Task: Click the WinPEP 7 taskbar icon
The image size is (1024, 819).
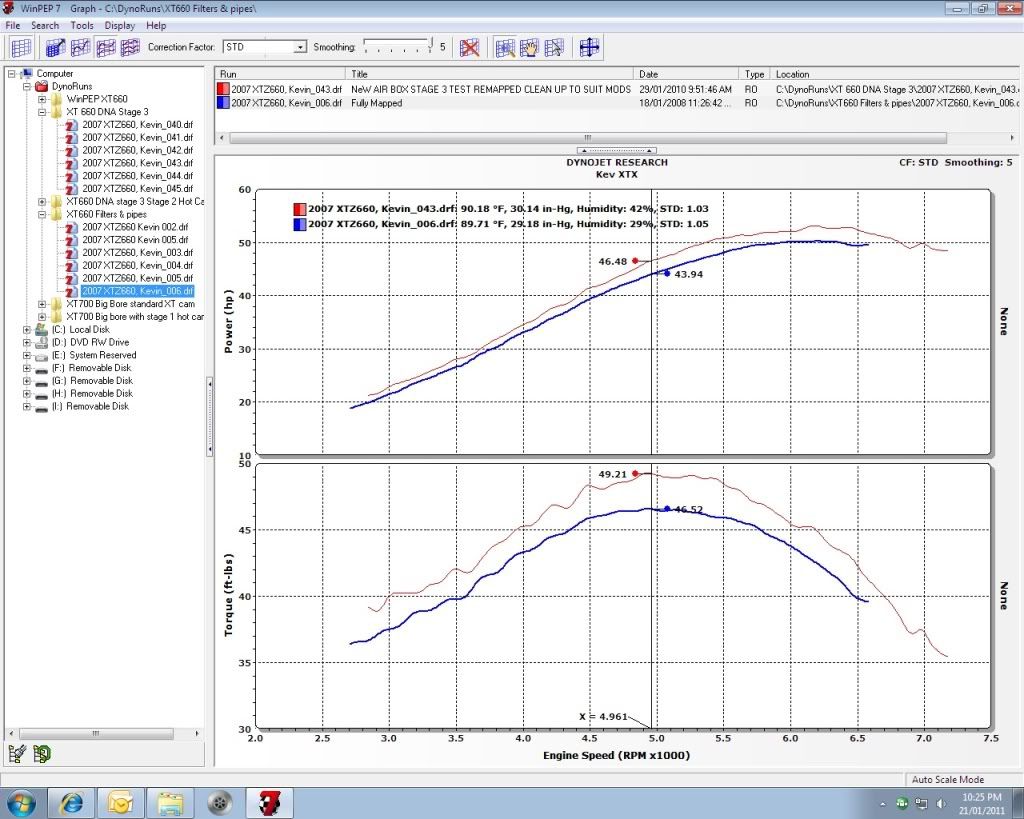Action: (x=269, y=803)
